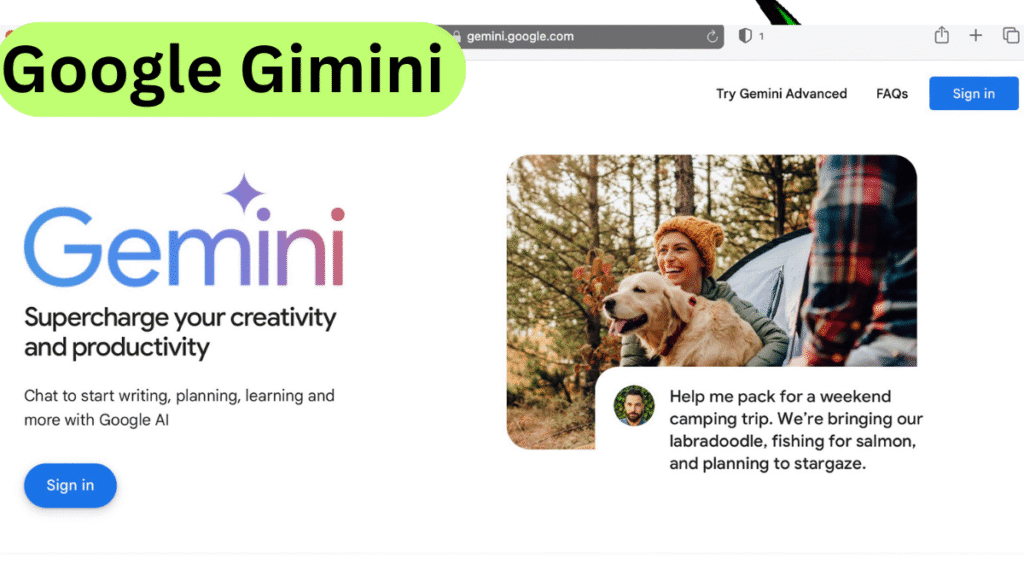
Task: Click the Share icon in browser toolbar
Action: pyautogui.click(x=941, y=35)
